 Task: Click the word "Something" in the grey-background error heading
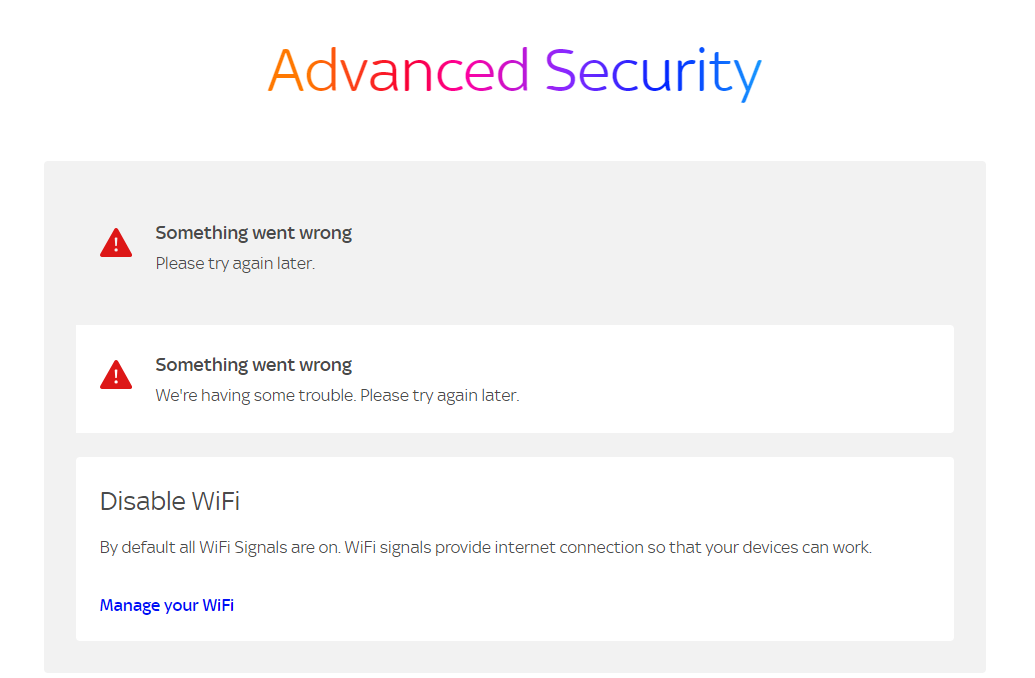(201, 233)
